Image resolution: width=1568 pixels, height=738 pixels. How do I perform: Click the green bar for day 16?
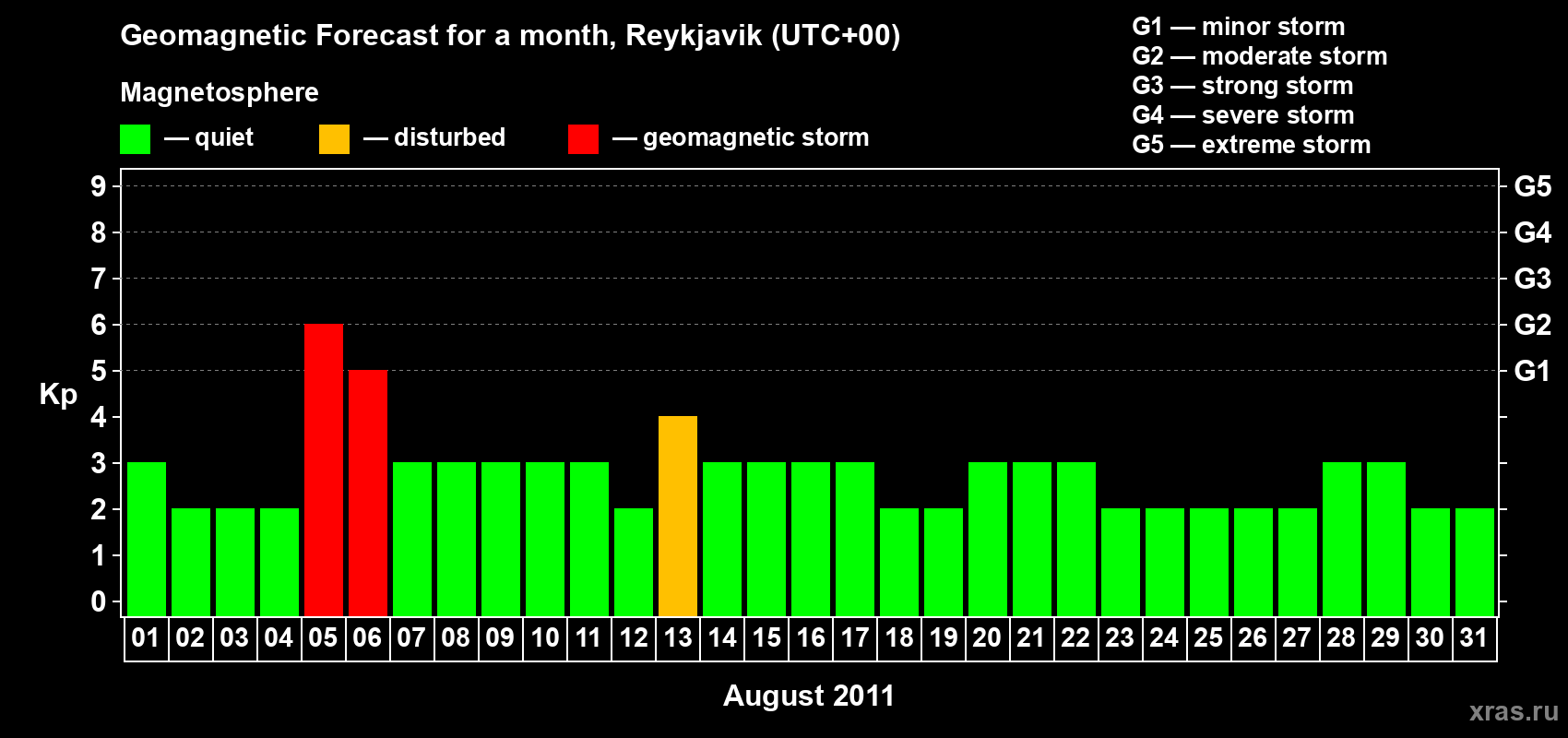(x=811, y=539)
